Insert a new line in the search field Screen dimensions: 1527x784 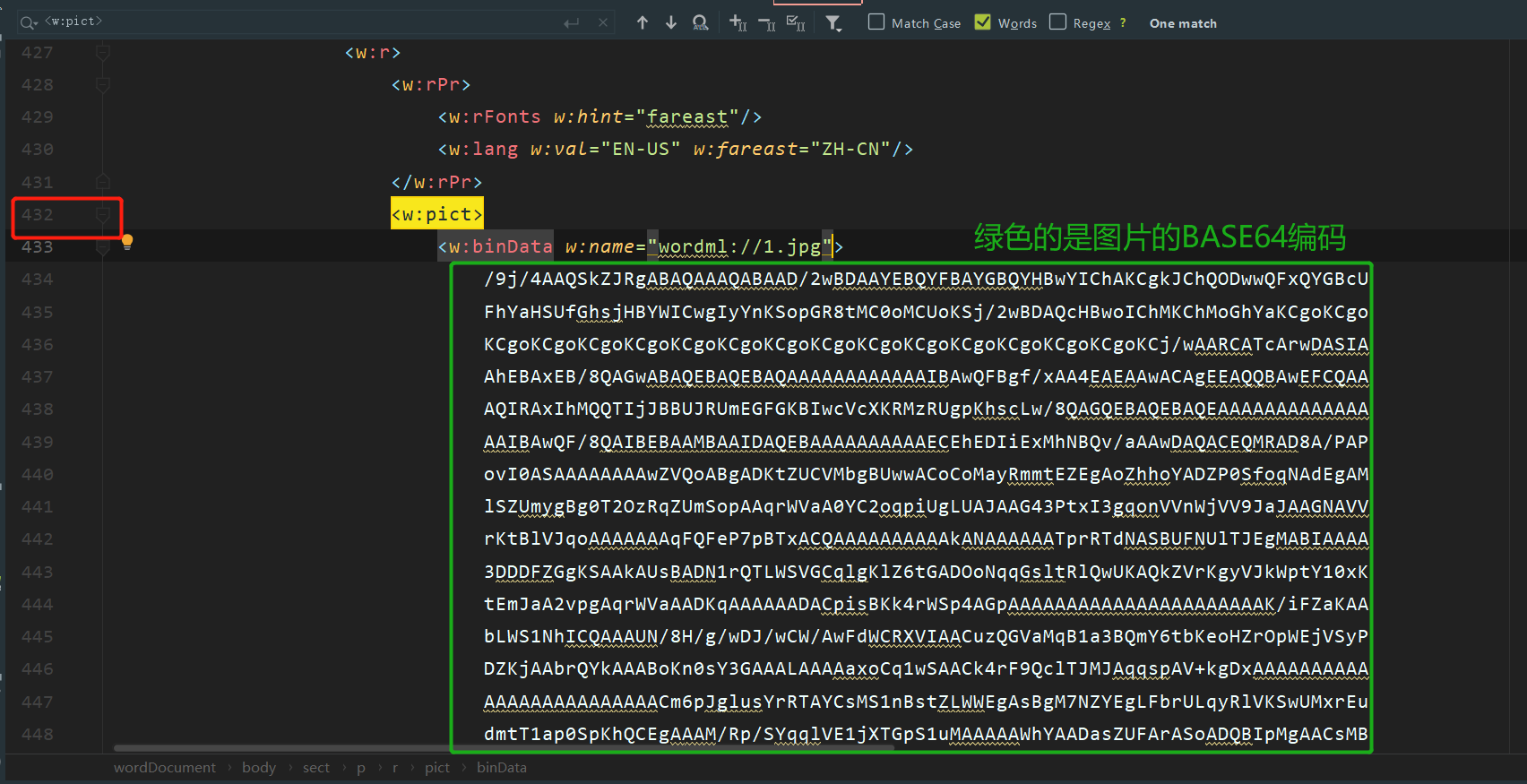tap(571, 23)
